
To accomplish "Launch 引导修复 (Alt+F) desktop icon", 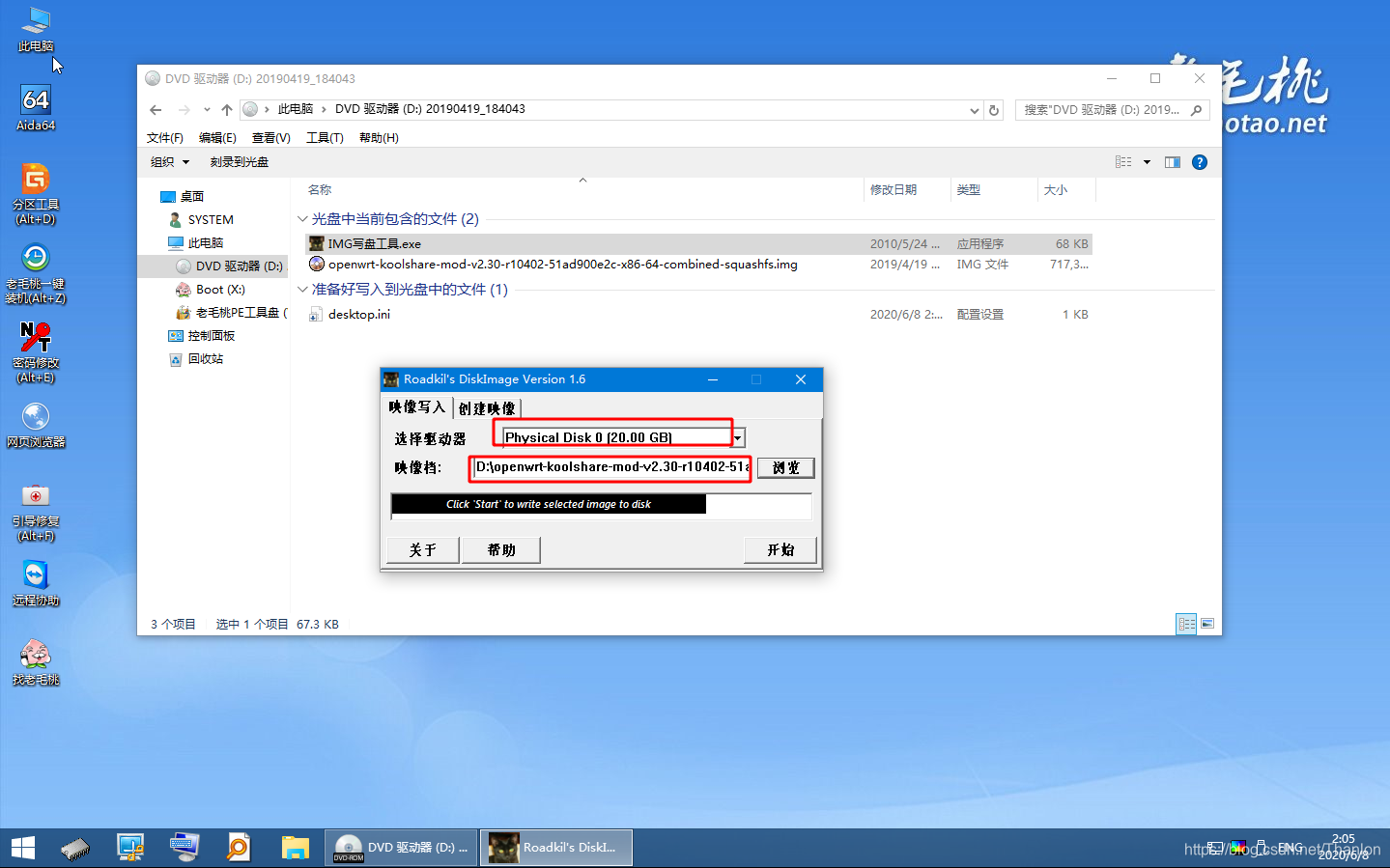I will click(36, 511).
